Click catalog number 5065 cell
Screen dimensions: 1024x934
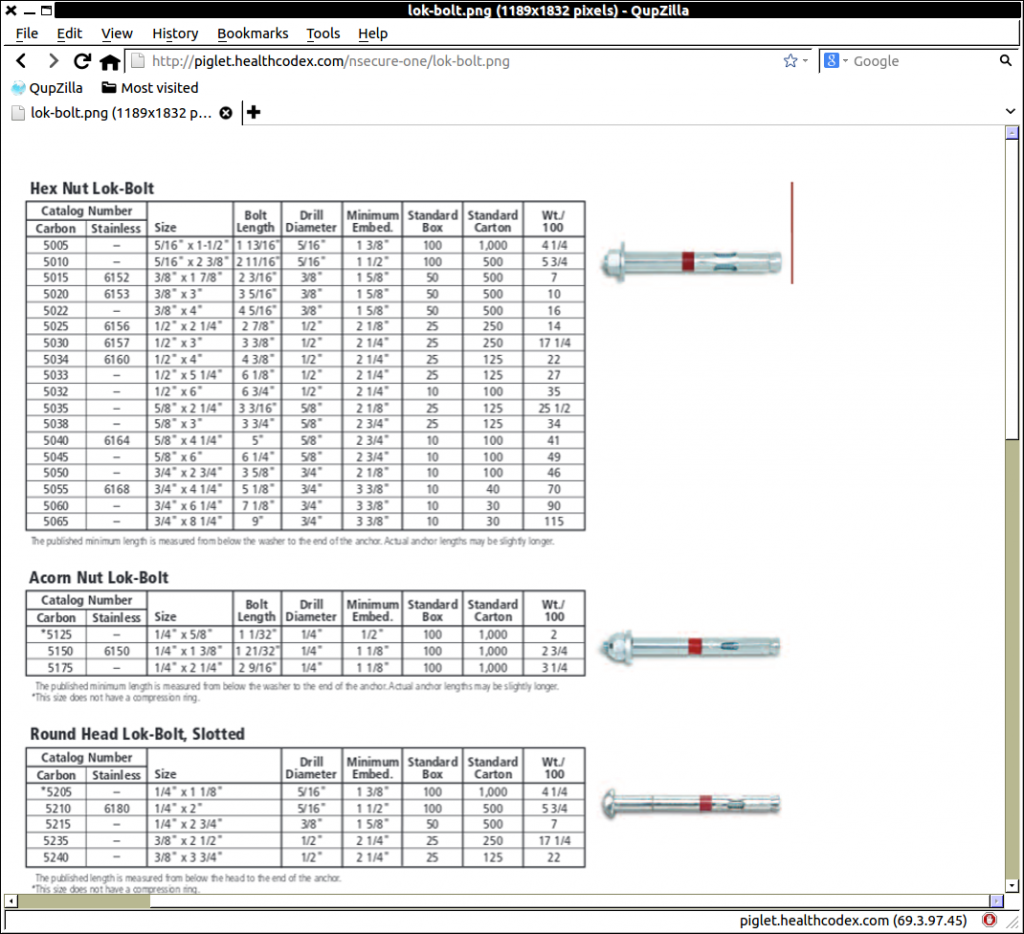56,521
